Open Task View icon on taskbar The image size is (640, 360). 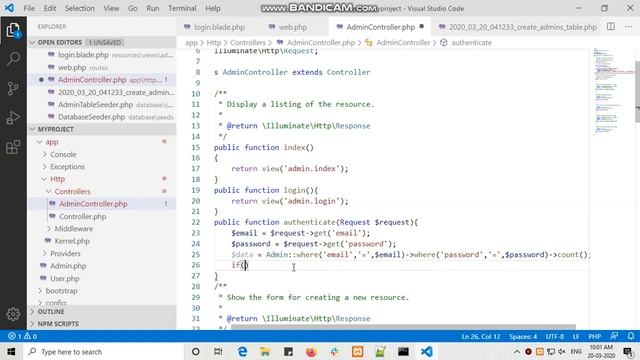(x=218, y=351)
